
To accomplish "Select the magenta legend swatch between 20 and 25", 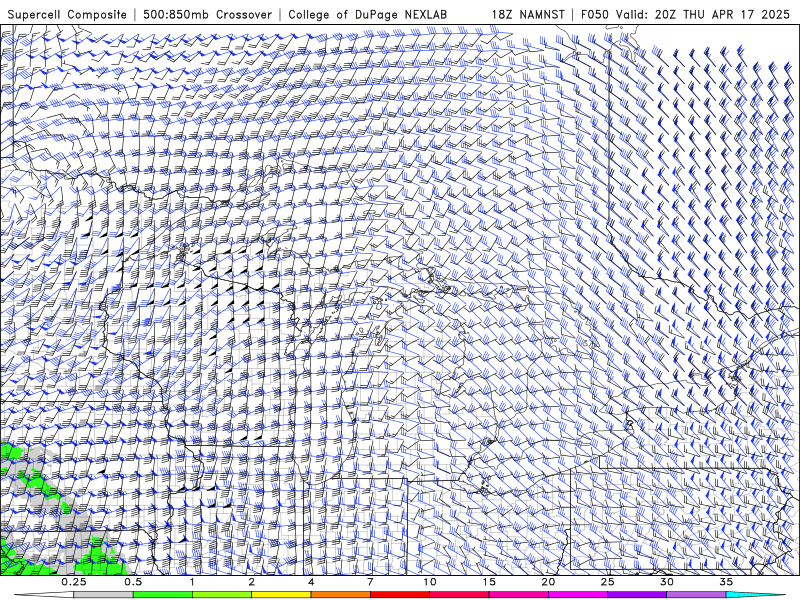I will pos(578,595).
